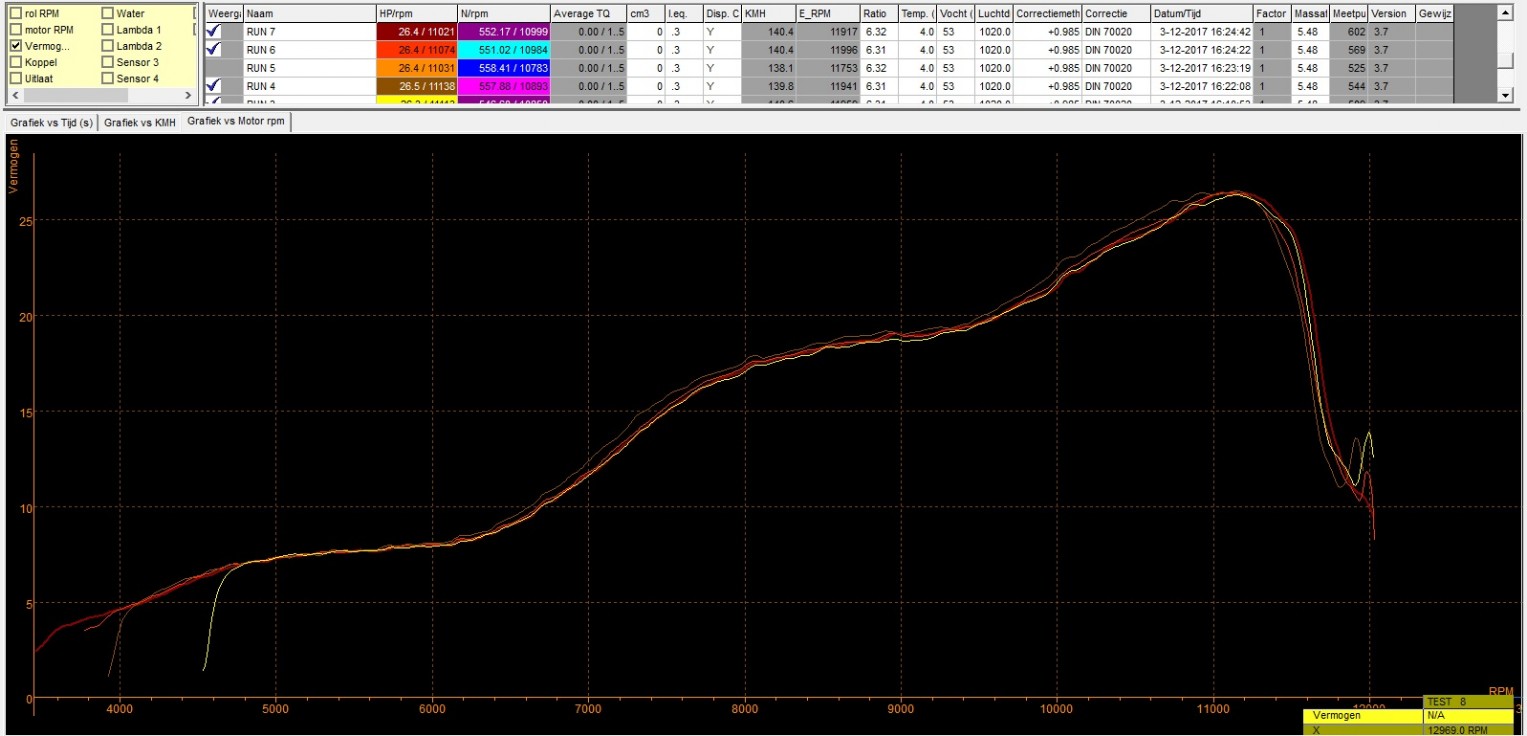
Task: Select the RUN 7 name cell
Action: tap(310, 32)
